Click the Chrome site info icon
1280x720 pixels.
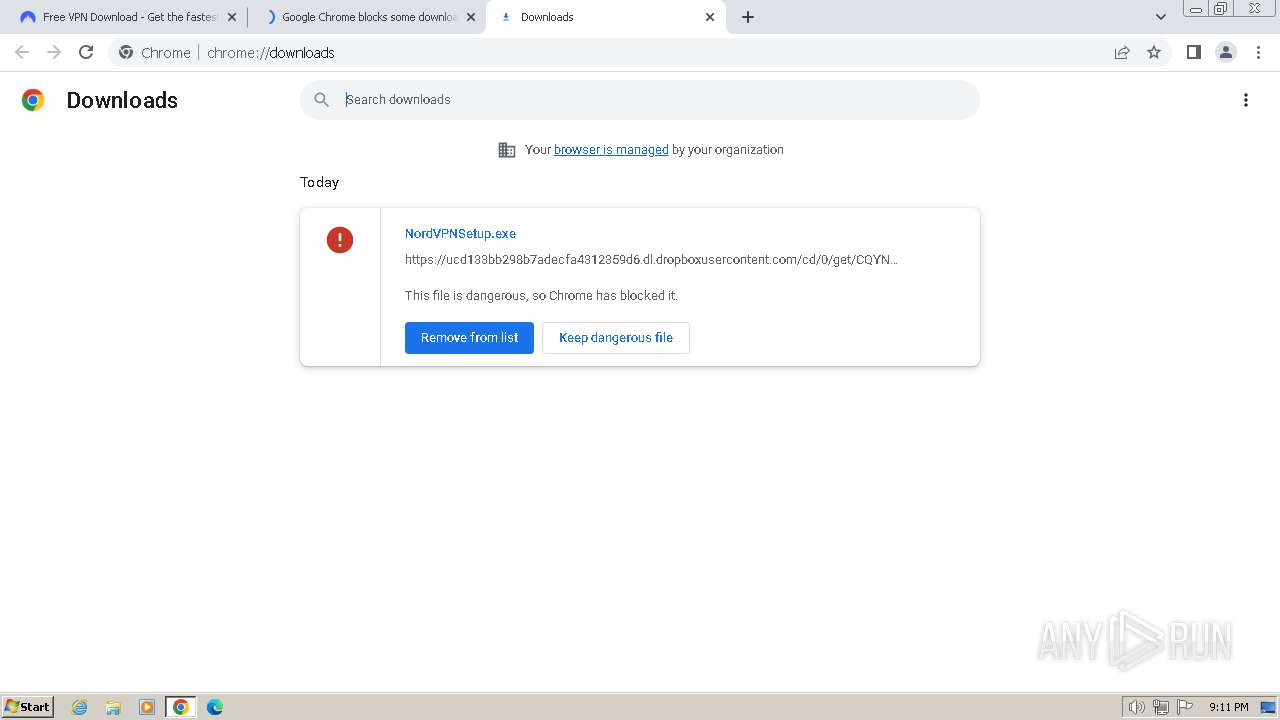(126, 52)
